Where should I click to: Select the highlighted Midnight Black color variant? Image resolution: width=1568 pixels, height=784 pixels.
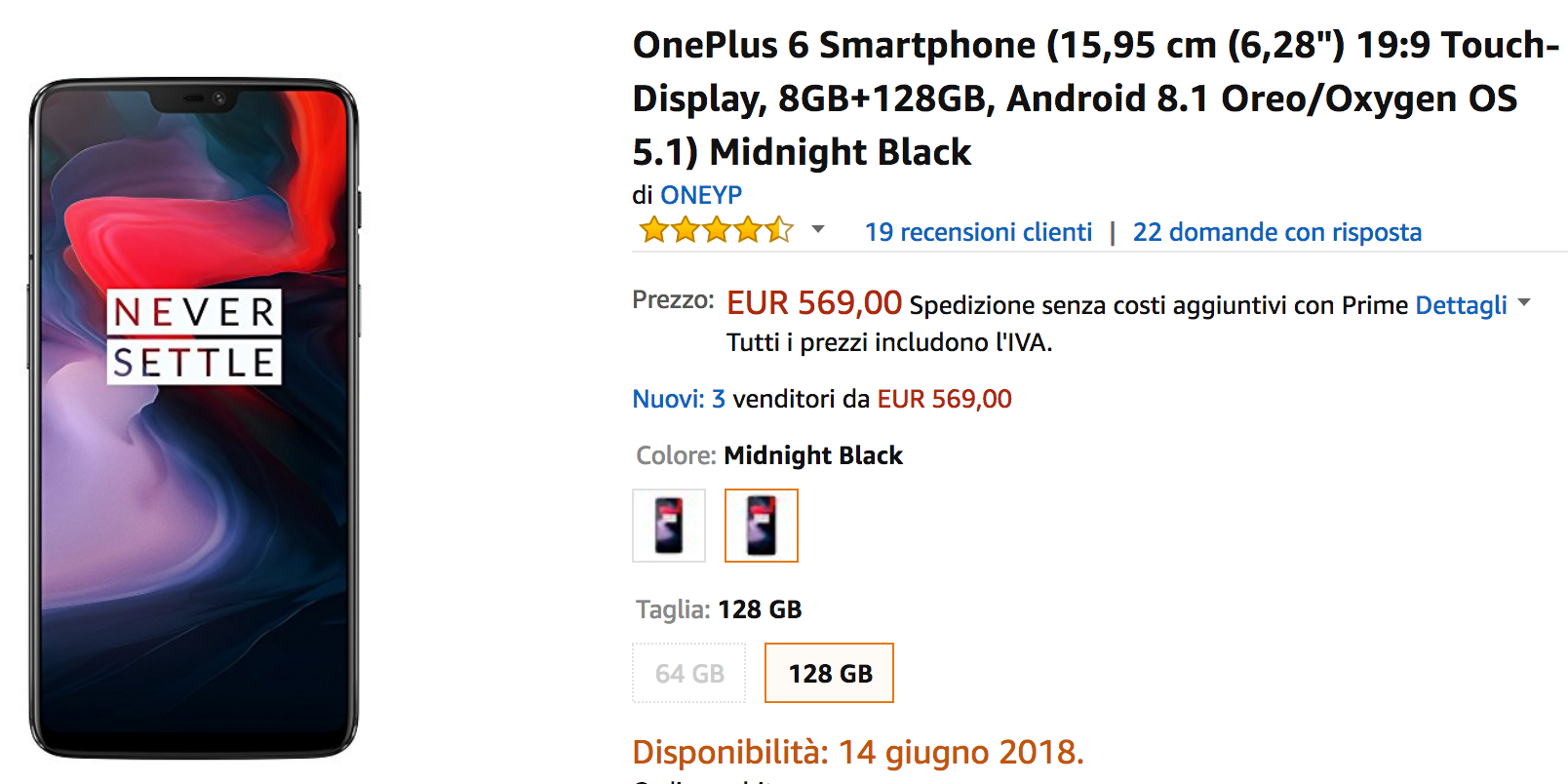click(761, 526)
